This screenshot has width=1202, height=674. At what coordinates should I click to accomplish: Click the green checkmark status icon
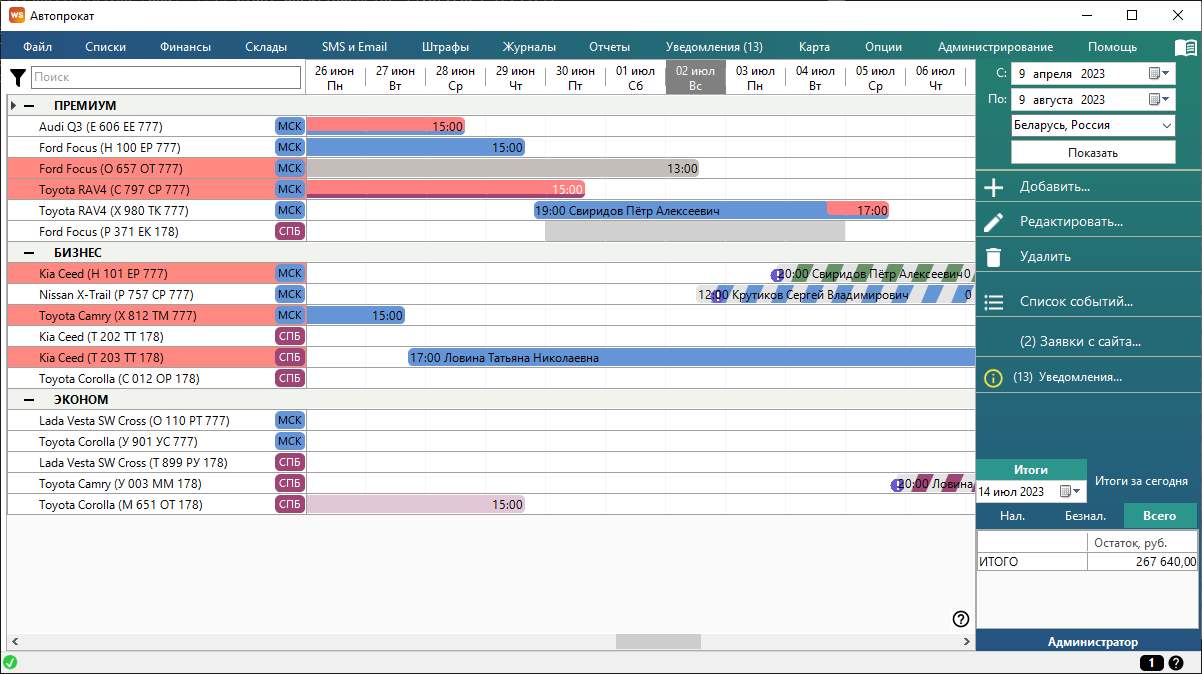tap(10, 662)
